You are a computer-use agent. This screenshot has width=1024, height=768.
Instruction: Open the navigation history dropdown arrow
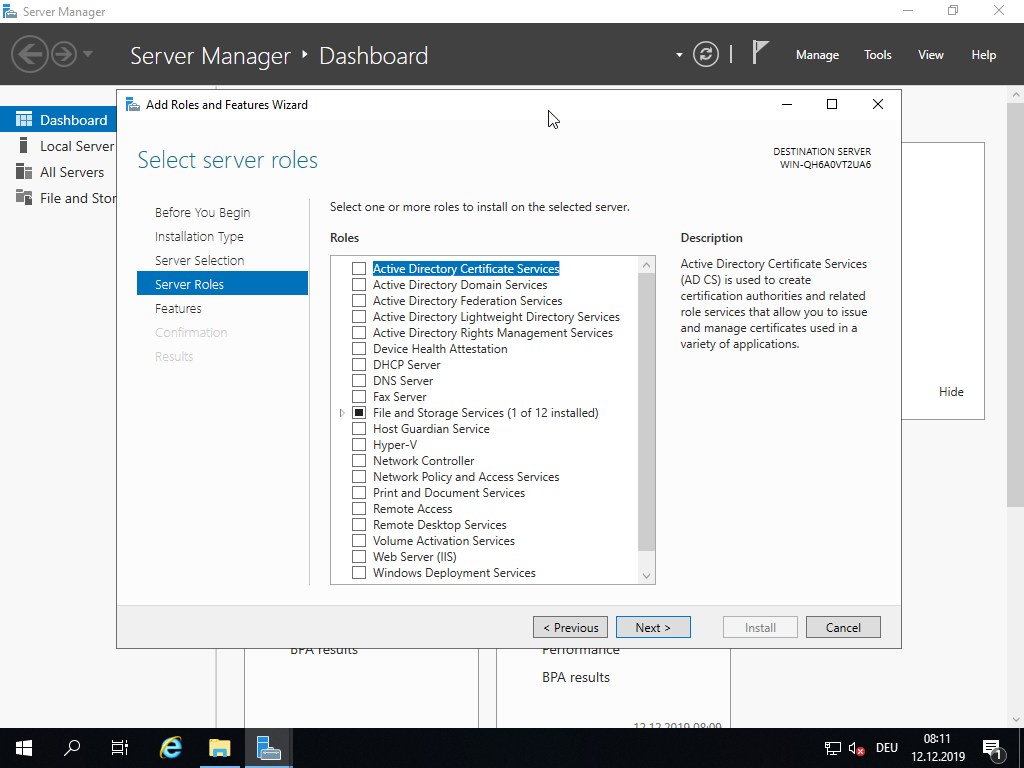[88, 54]
